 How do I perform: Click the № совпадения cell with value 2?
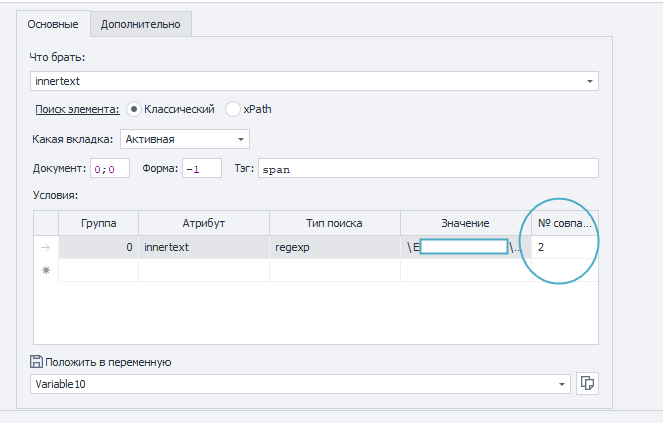pos(563,246)
